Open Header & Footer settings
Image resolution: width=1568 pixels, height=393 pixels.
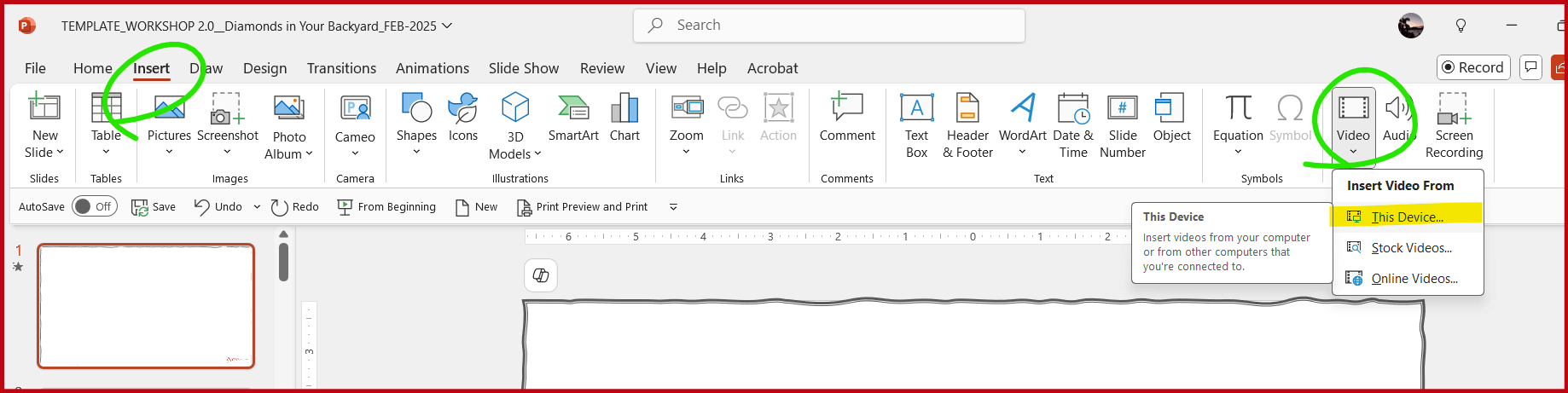point(967,126)
